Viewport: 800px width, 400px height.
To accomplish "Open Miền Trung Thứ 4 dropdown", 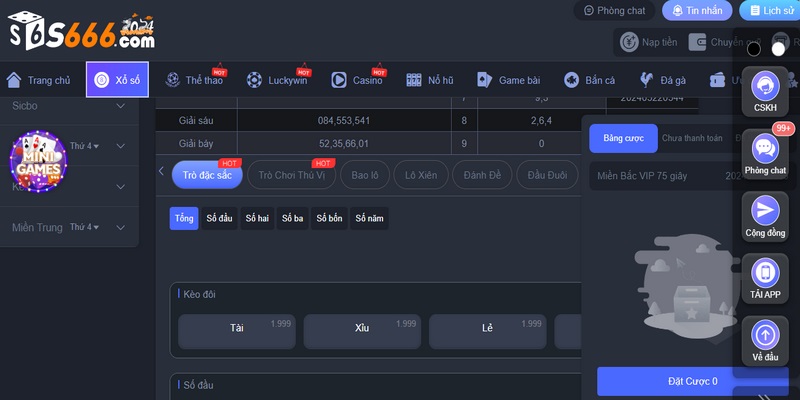I will coord(85,227).
